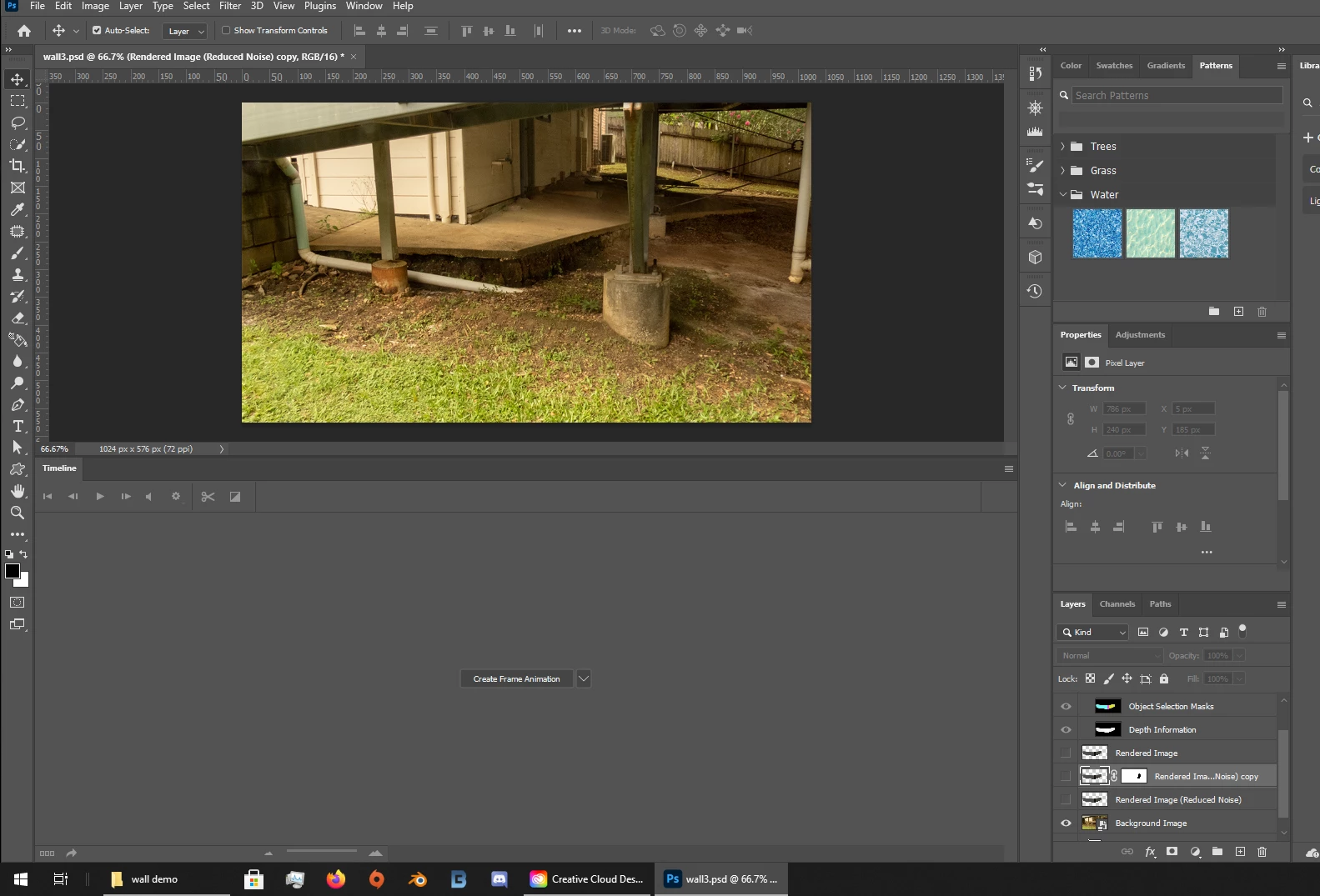Lock all layer properties padlock
The width and height of the screenshot is (1320, 896).
click(x=1164, y=678)
